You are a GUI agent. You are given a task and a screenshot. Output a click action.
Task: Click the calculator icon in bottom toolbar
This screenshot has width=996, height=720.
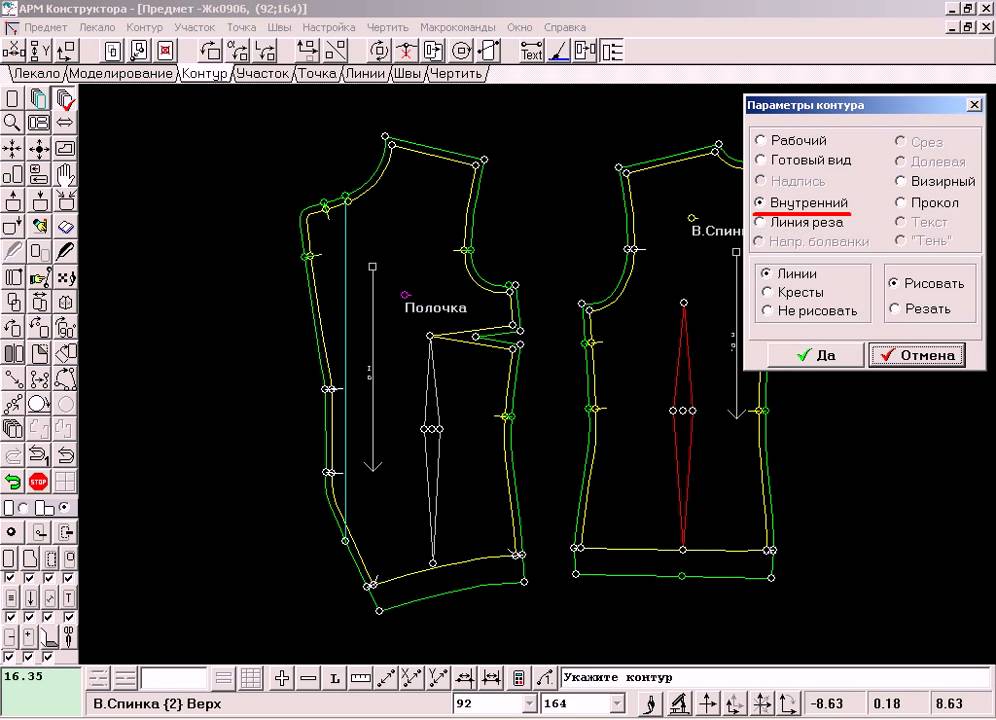(518, 678)
